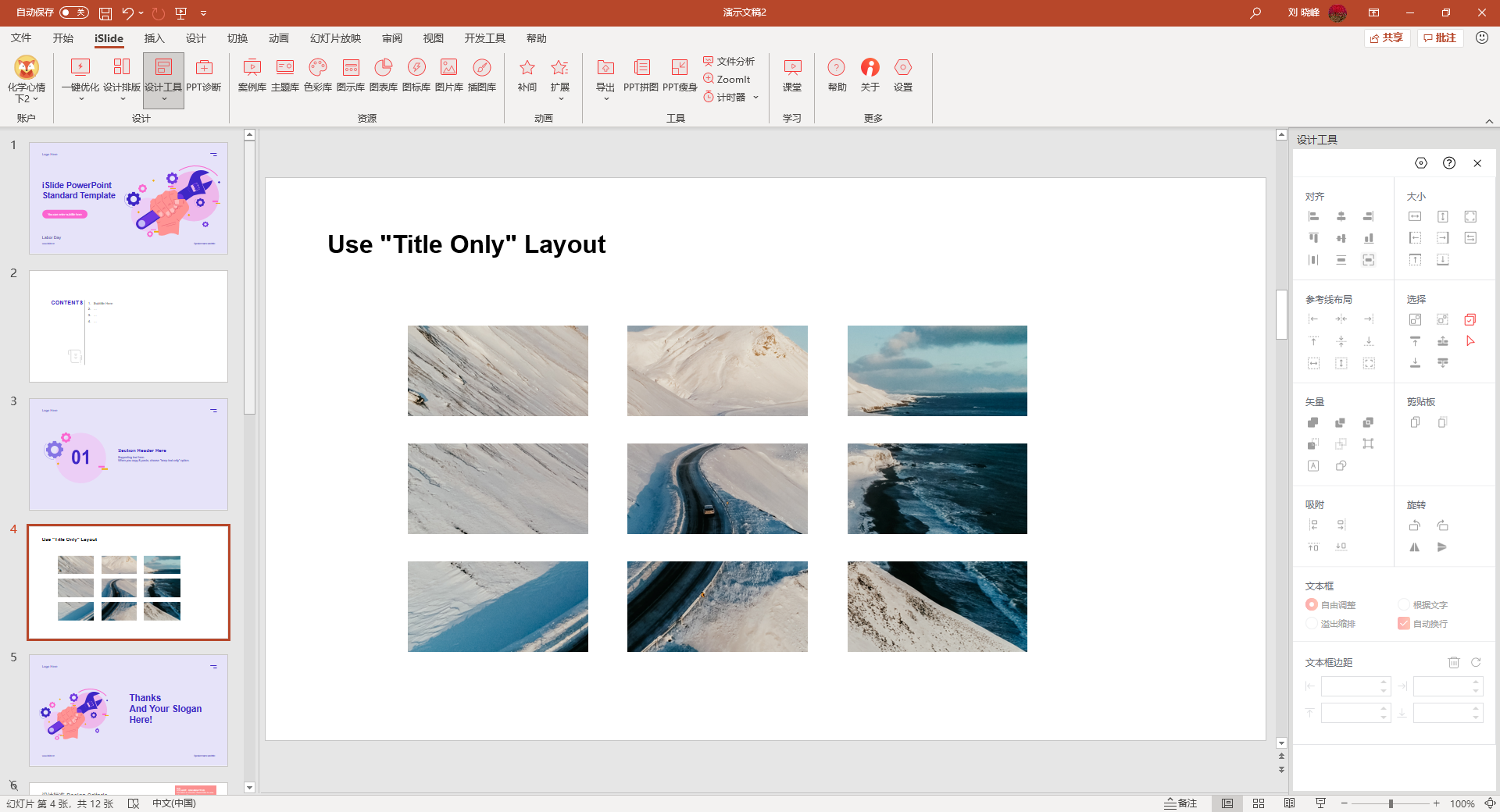Click the align right icon in 对齐 section
Screen dimensions: 1500x812
click(1368, 216)
